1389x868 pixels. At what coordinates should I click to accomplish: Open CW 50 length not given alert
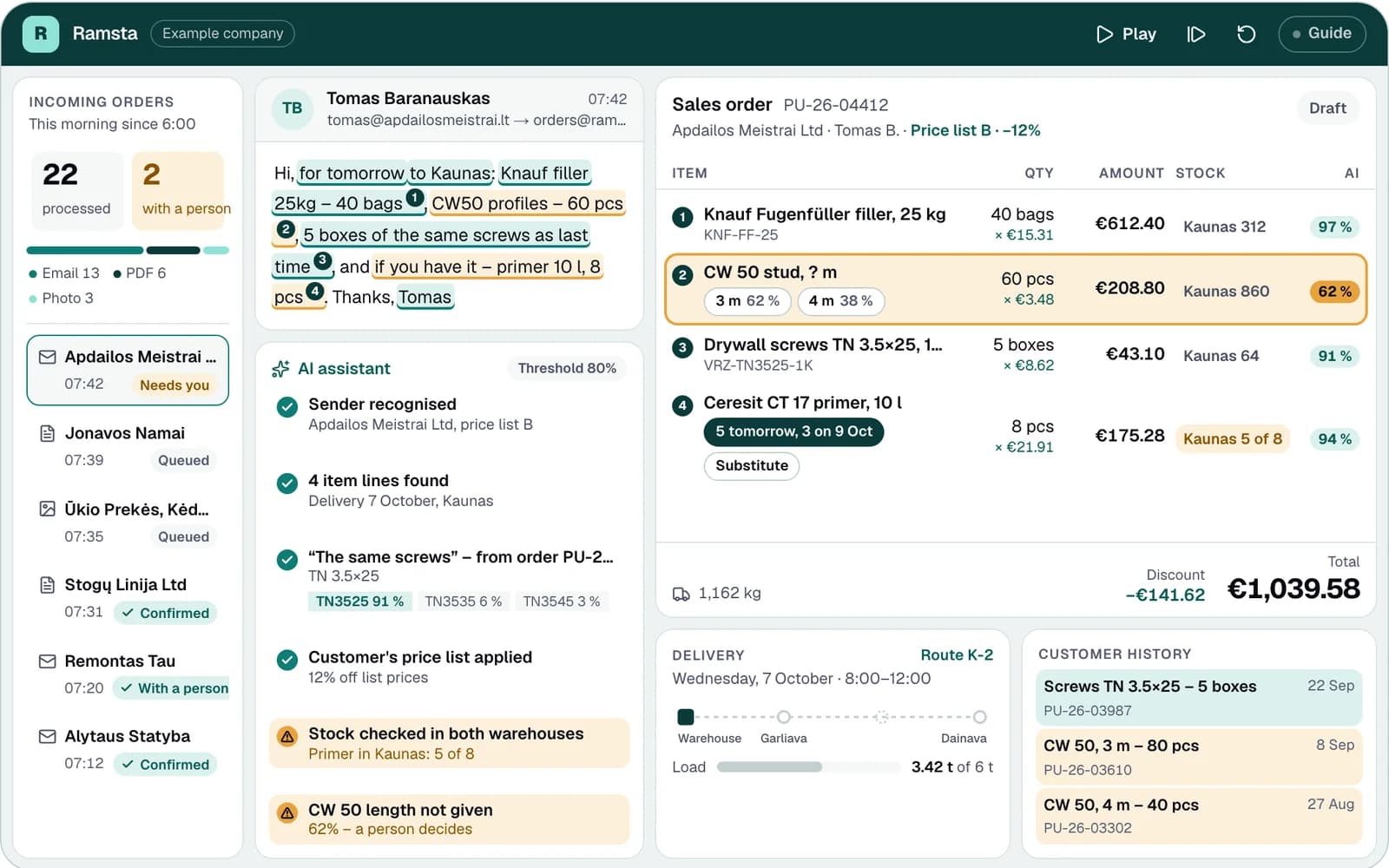(449, 819)
